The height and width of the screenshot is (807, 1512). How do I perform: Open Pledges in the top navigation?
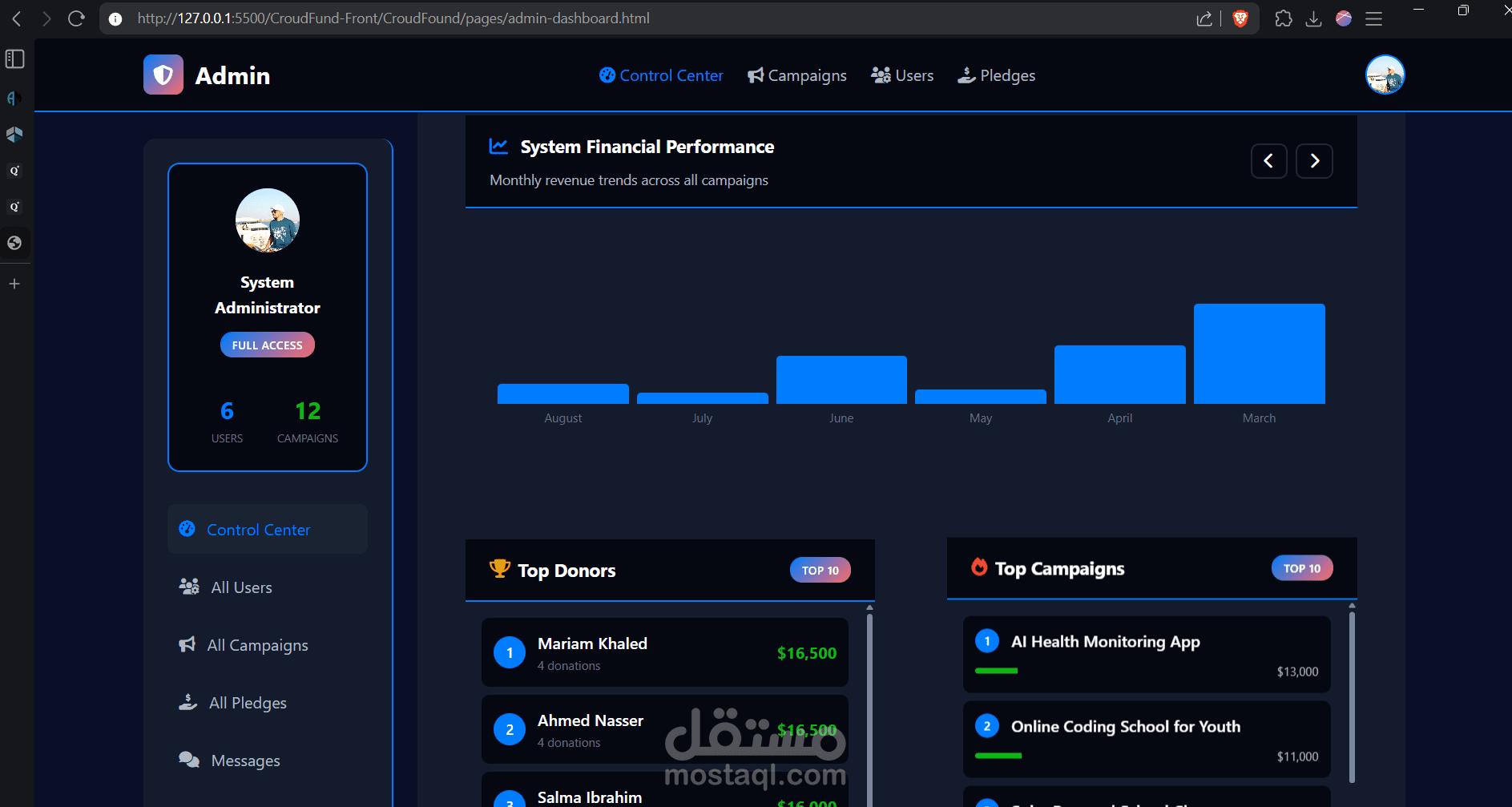(997, 75)
